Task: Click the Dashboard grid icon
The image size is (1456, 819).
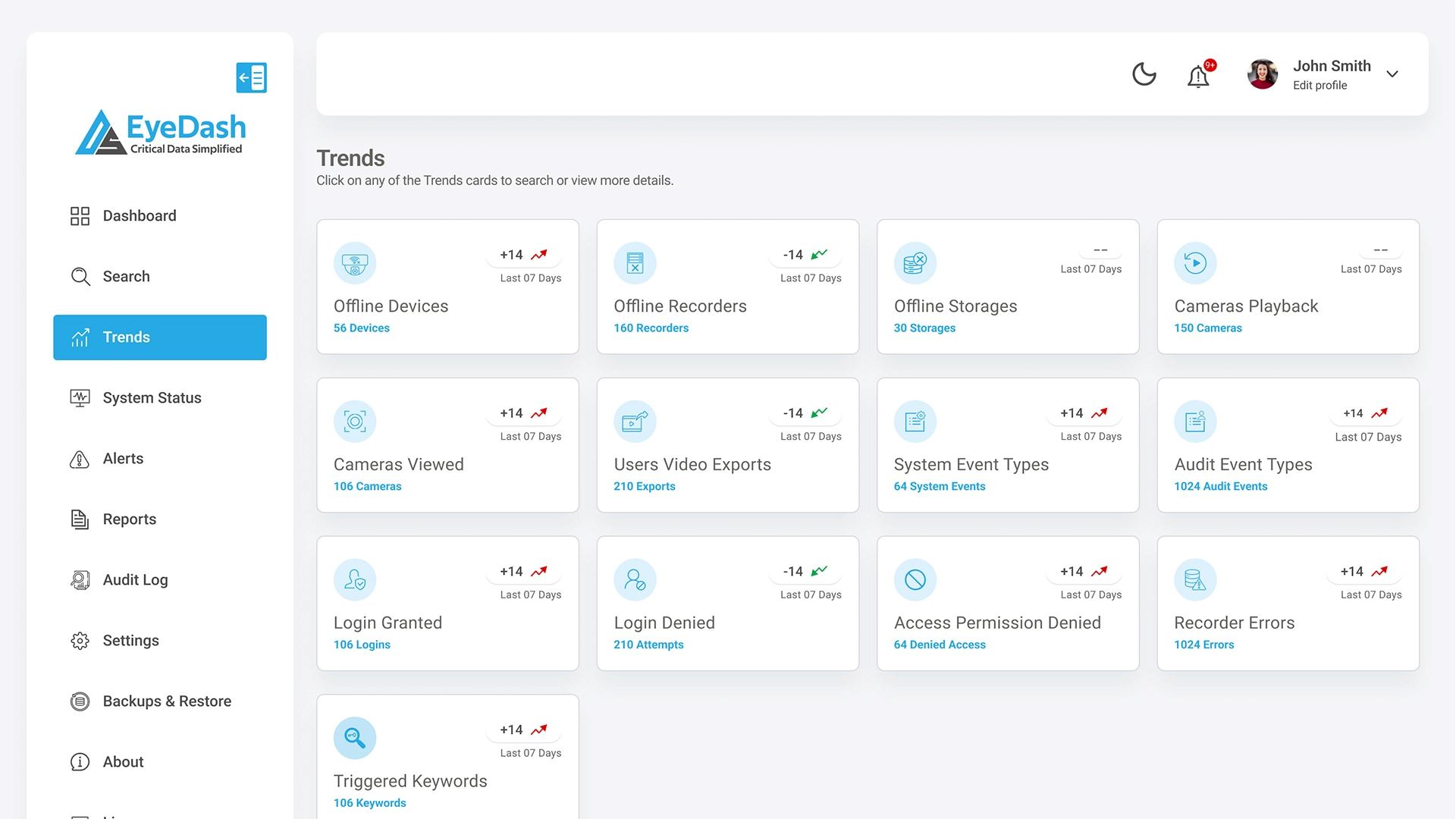Action: [x=80, y=216]
